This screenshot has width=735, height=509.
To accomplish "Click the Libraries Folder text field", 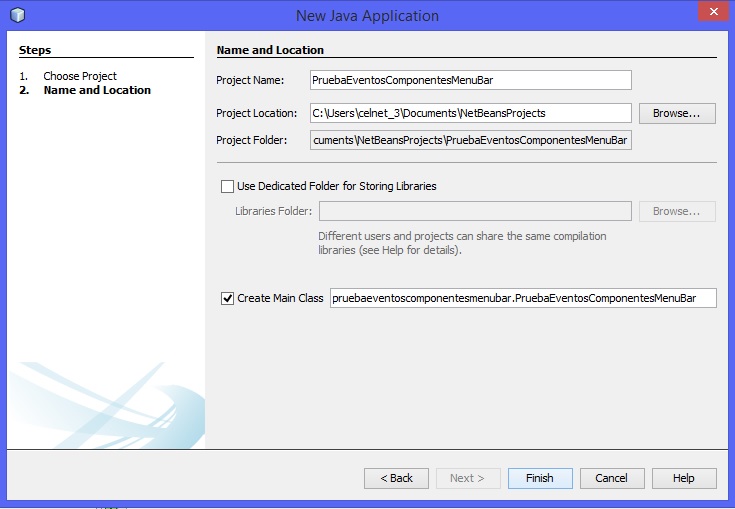I will click(474, 211).
